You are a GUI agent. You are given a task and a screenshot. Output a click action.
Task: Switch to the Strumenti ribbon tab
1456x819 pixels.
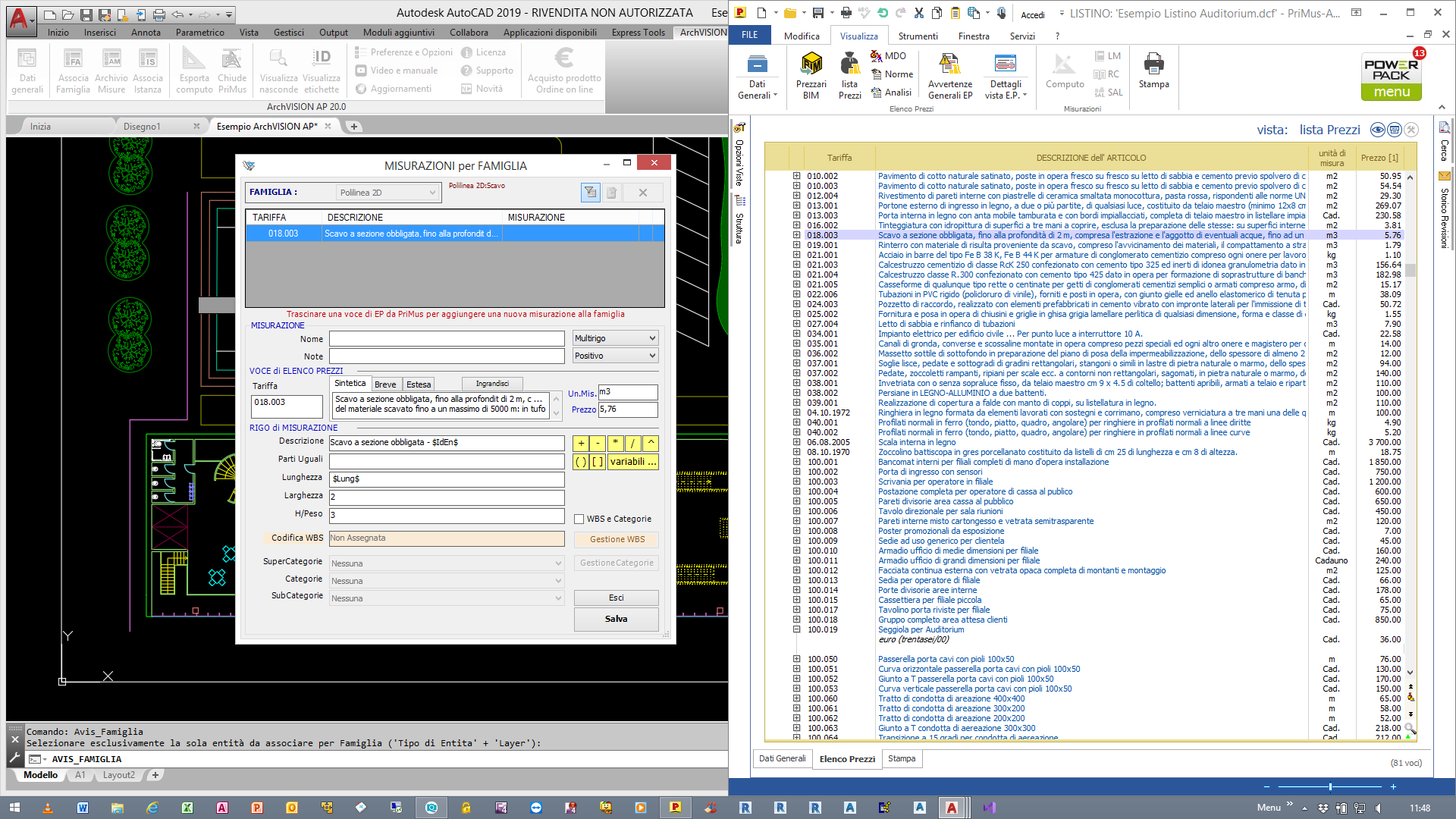point(918,36)
